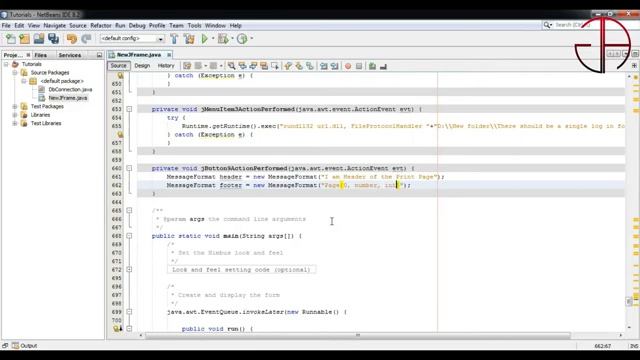The image size is (640, 360).
Task: Toggle Rectangular Selection in editor toolbar
Action: [275, 66]
